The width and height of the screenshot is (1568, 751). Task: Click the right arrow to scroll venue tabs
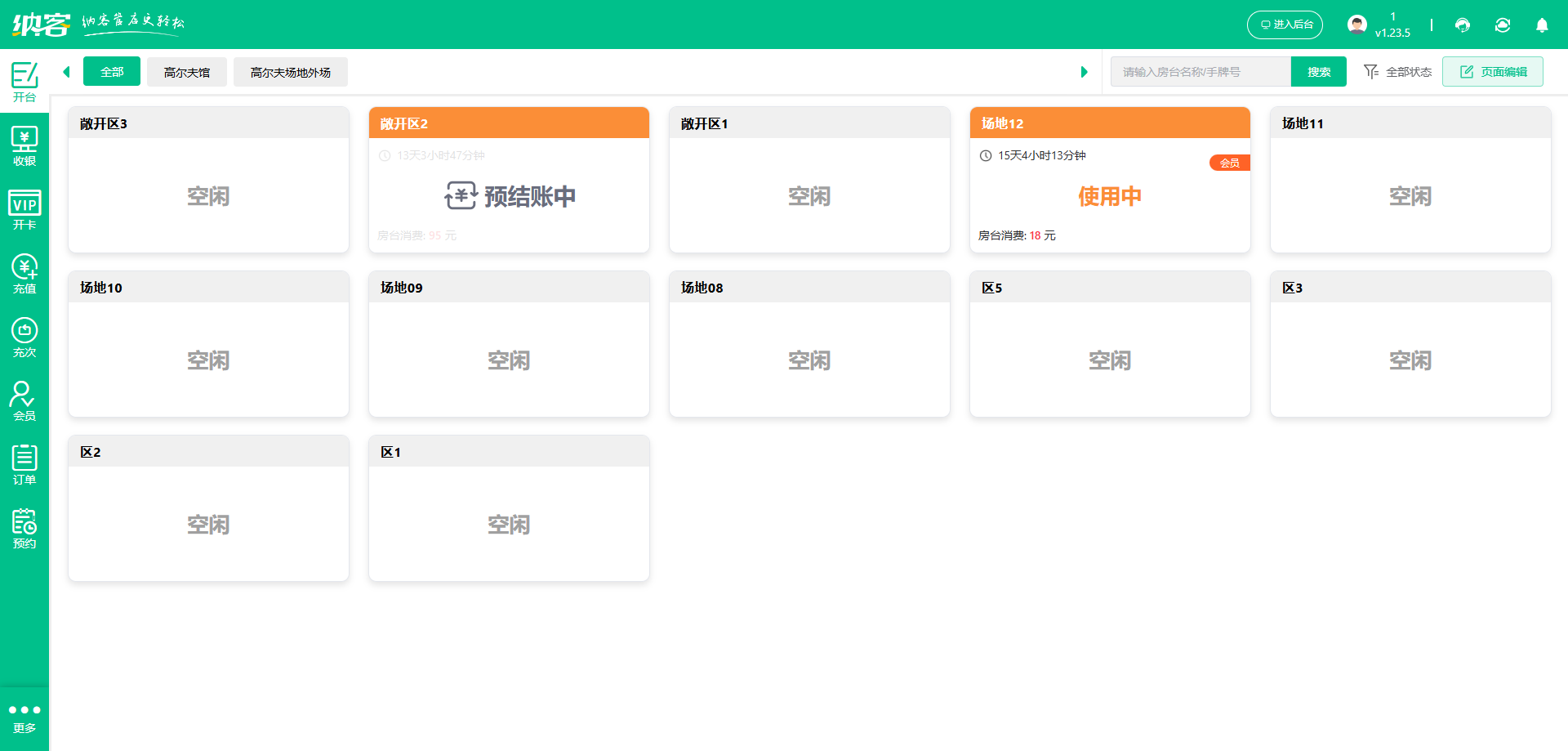(1085, 71)
